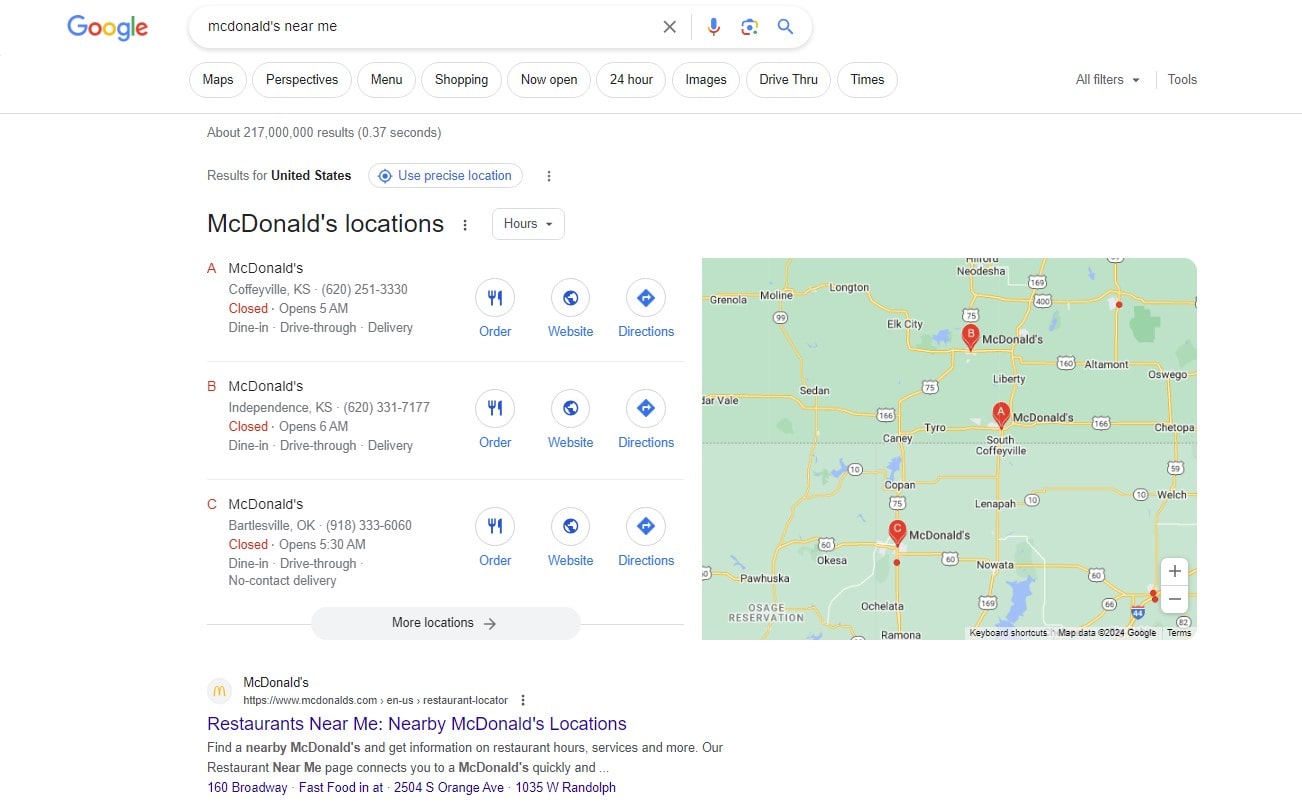The image size is (1302, 805).
Task: Open three-dot menu beside Use precise location
Action: [548, 176]
